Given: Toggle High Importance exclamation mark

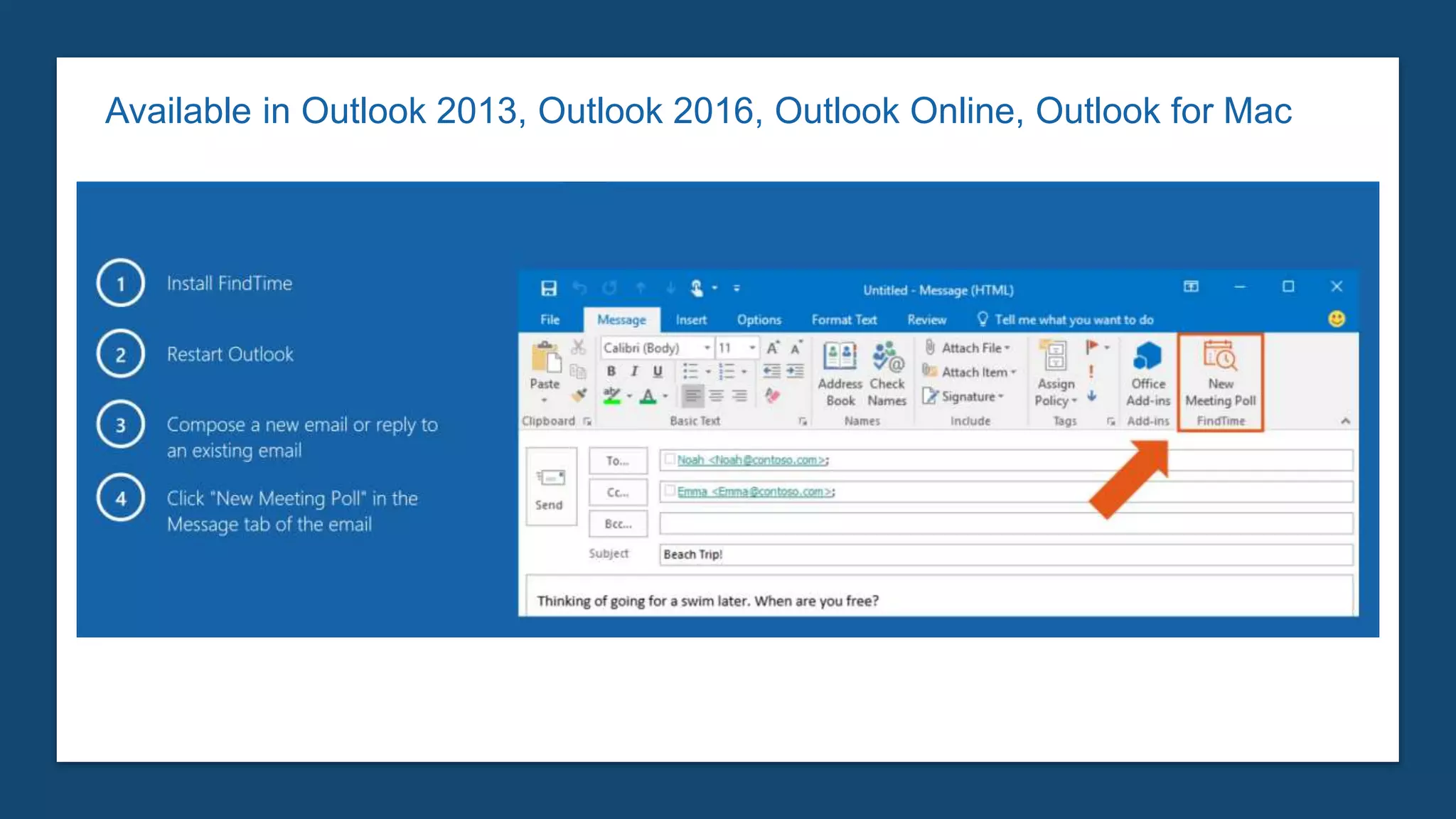Looking at the screenshot, I should (1091, 372).
